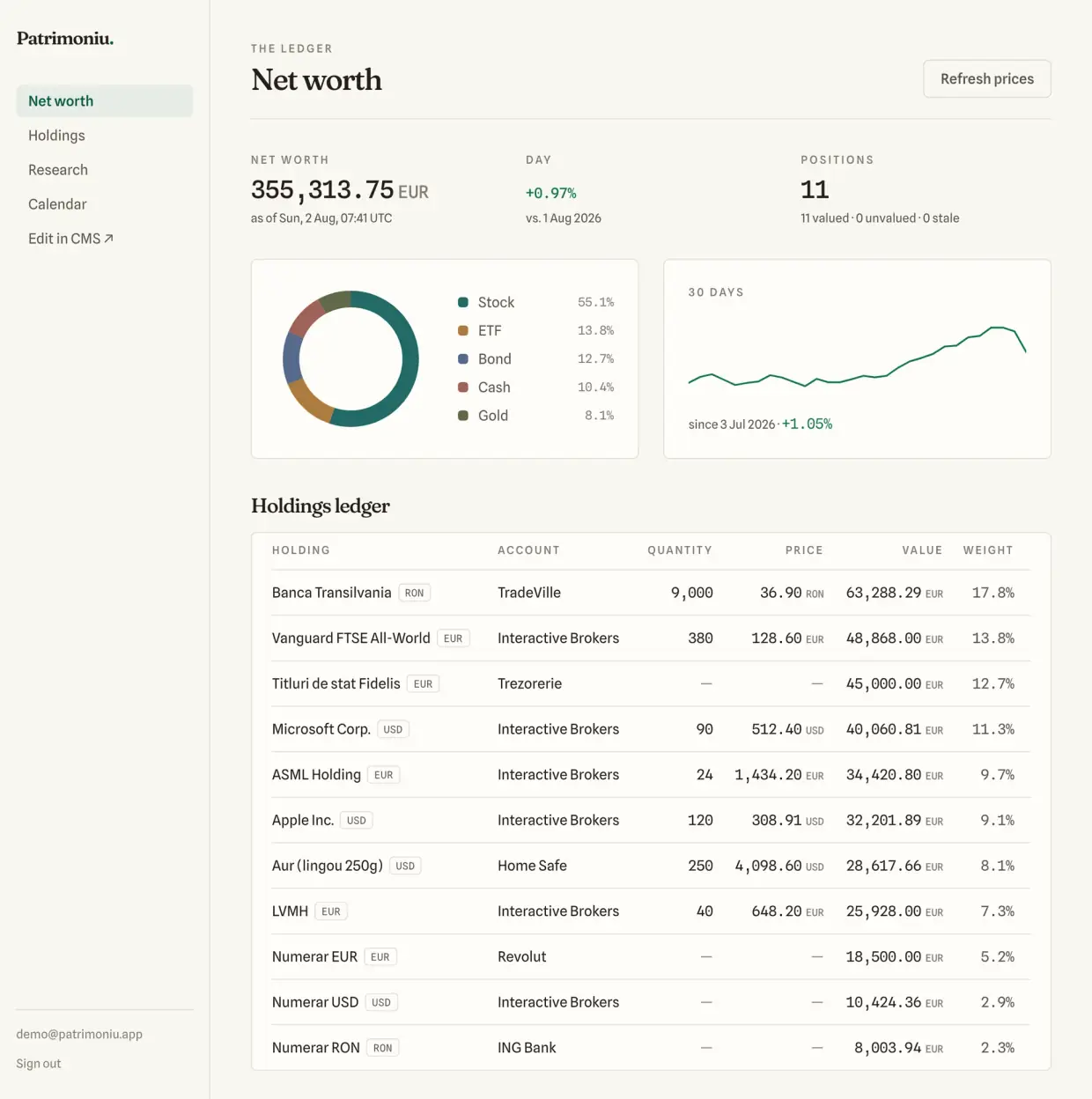The height and width of the screenshot is (1099, 1092).
Task: Click the WEIGHT column header
Action: click(988, 550)
